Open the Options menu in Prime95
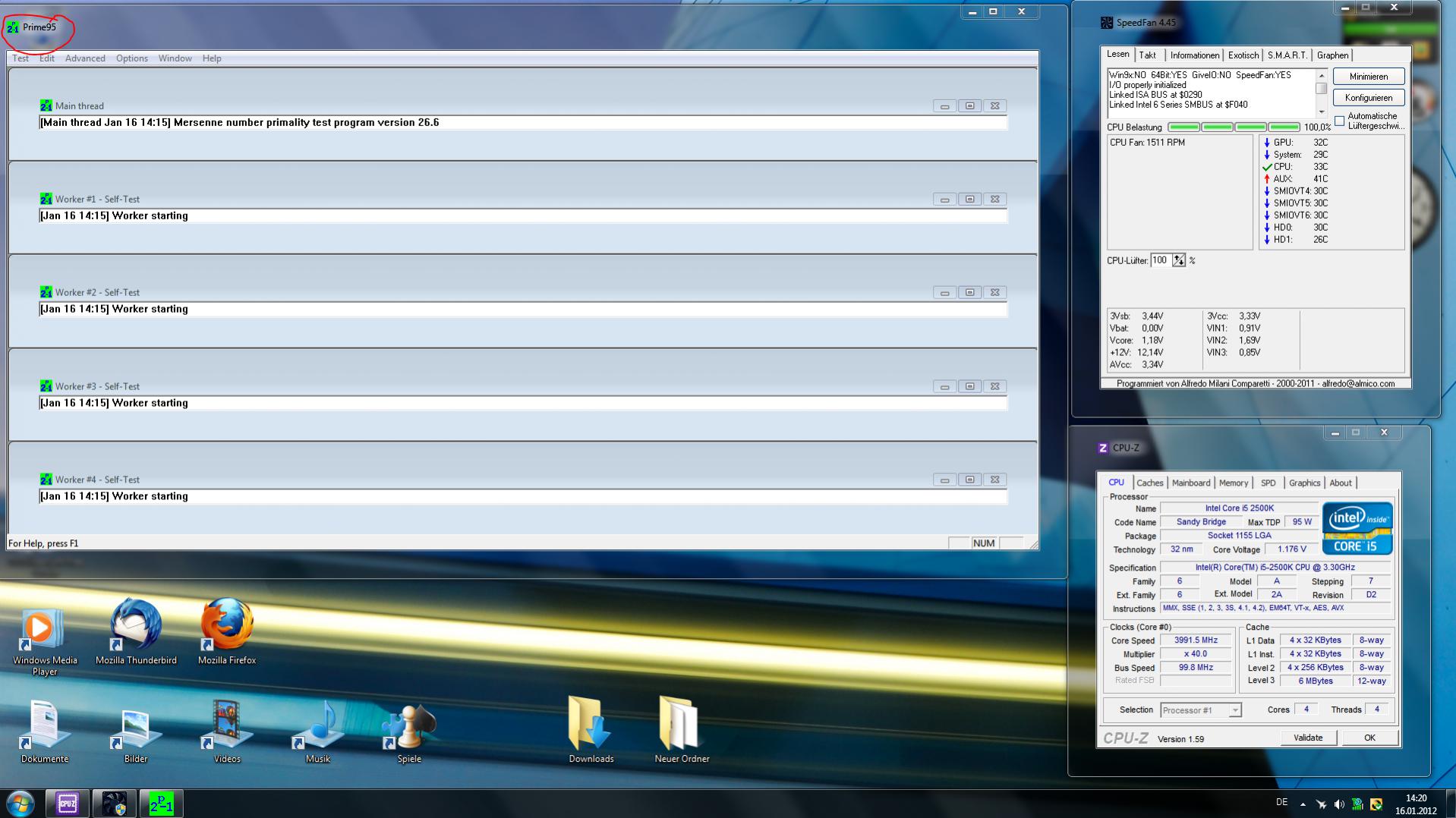Image resolution: width=1456 pixels, height=818 pixels. click(132, 58)
